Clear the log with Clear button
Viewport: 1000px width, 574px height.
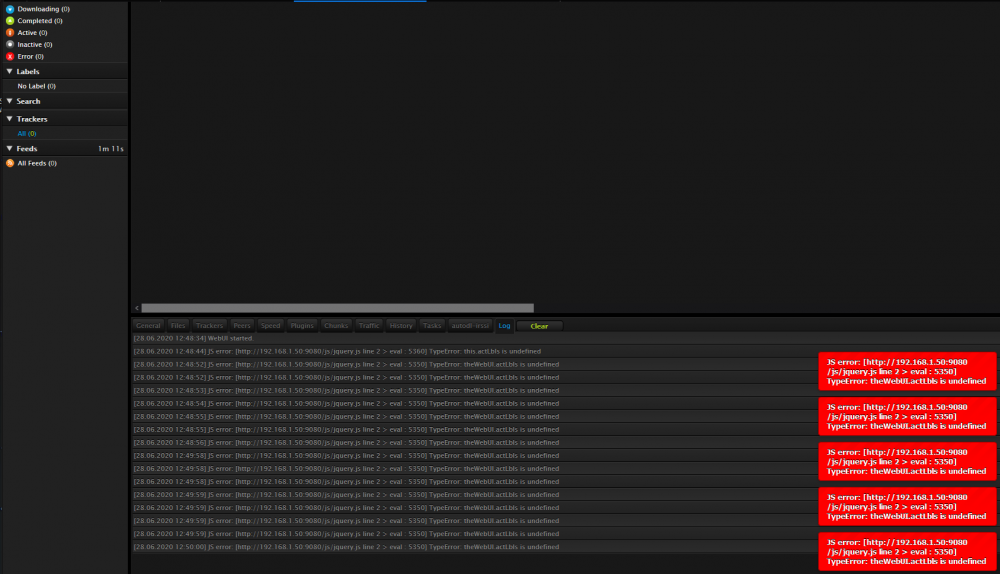tap(539, 326)
